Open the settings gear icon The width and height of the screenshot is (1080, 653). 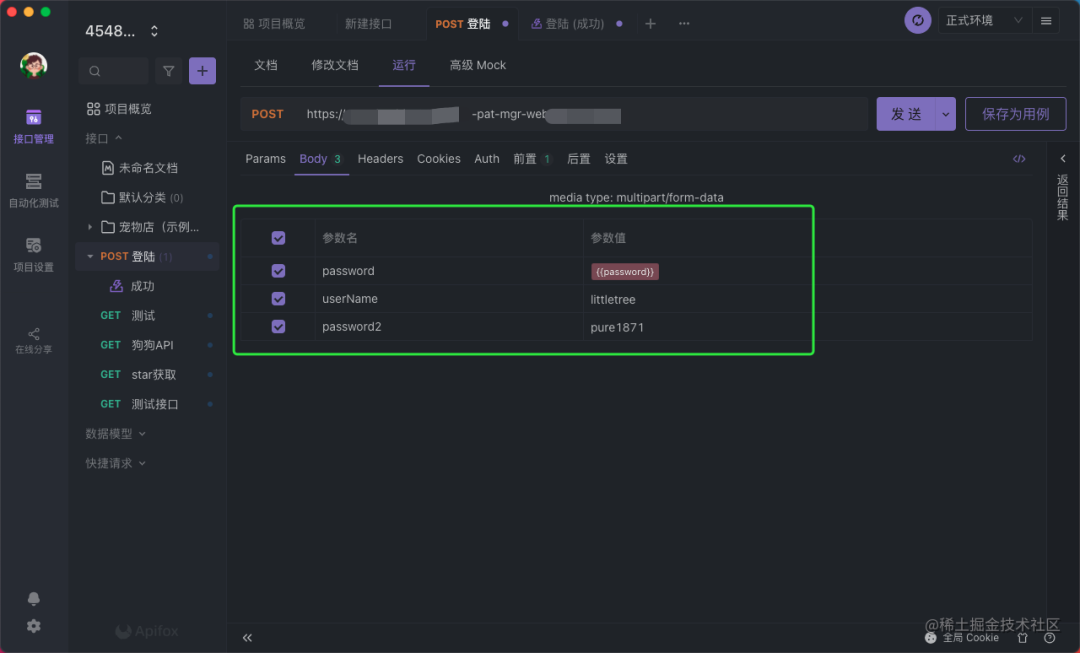pyautogui.click(x=34, y=626)
